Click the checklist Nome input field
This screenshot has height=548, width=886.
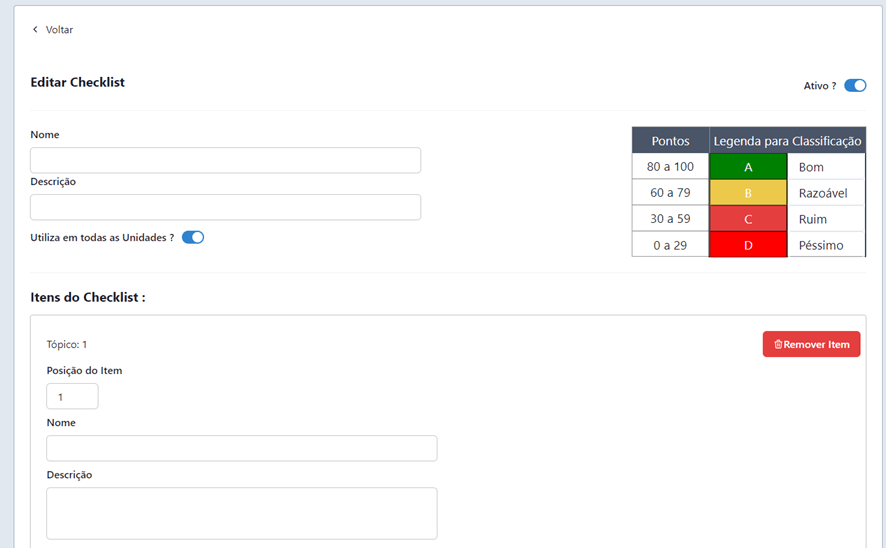(x=225, y=160)
